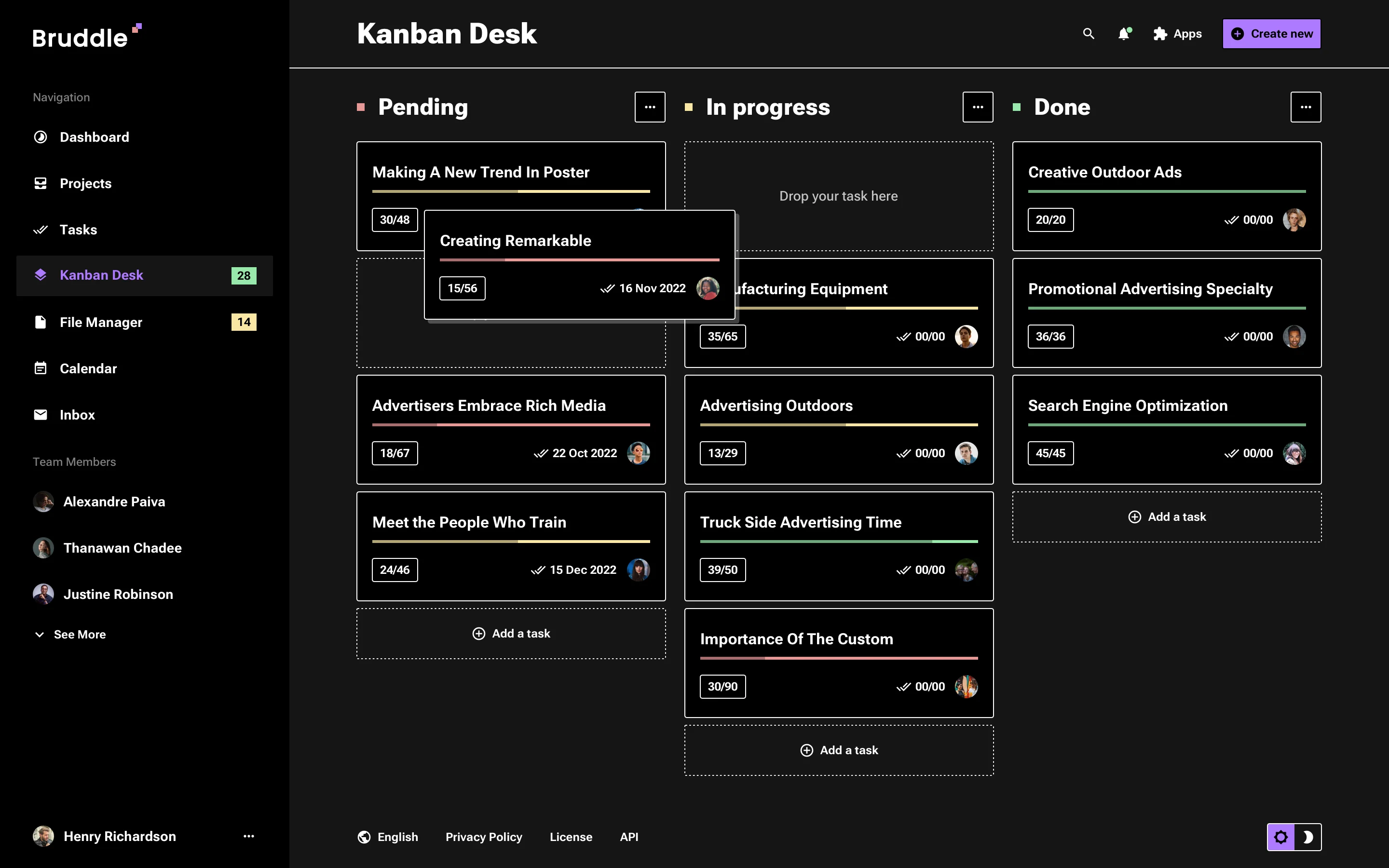The image size is (1389, 868).
Task: Click the Kanban Desk icon in sidebar
Action: (x=40, y=275)
